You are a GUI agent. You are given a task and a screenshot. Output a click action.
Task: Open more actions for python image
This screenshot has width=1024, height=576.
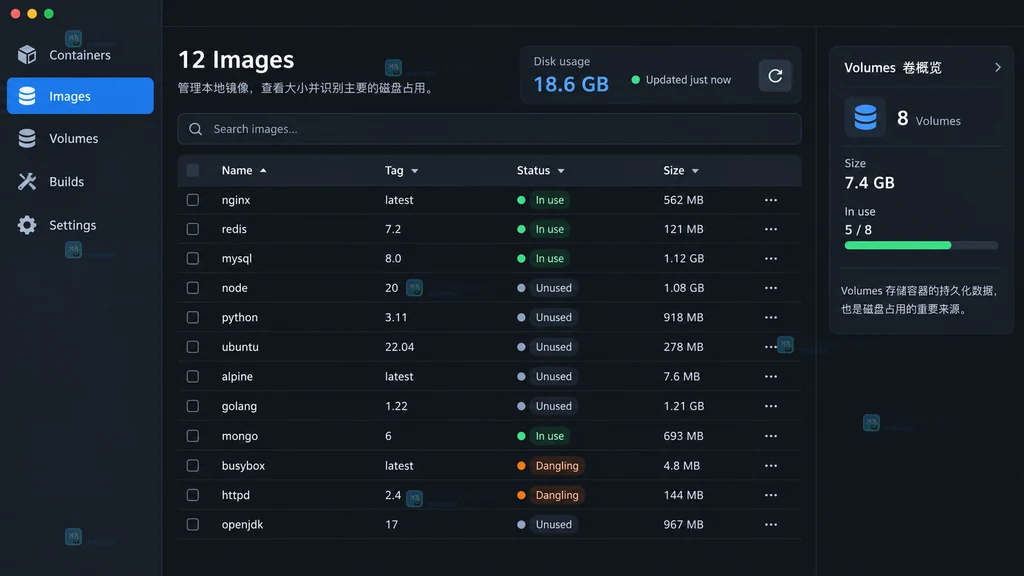coord(771,317)
